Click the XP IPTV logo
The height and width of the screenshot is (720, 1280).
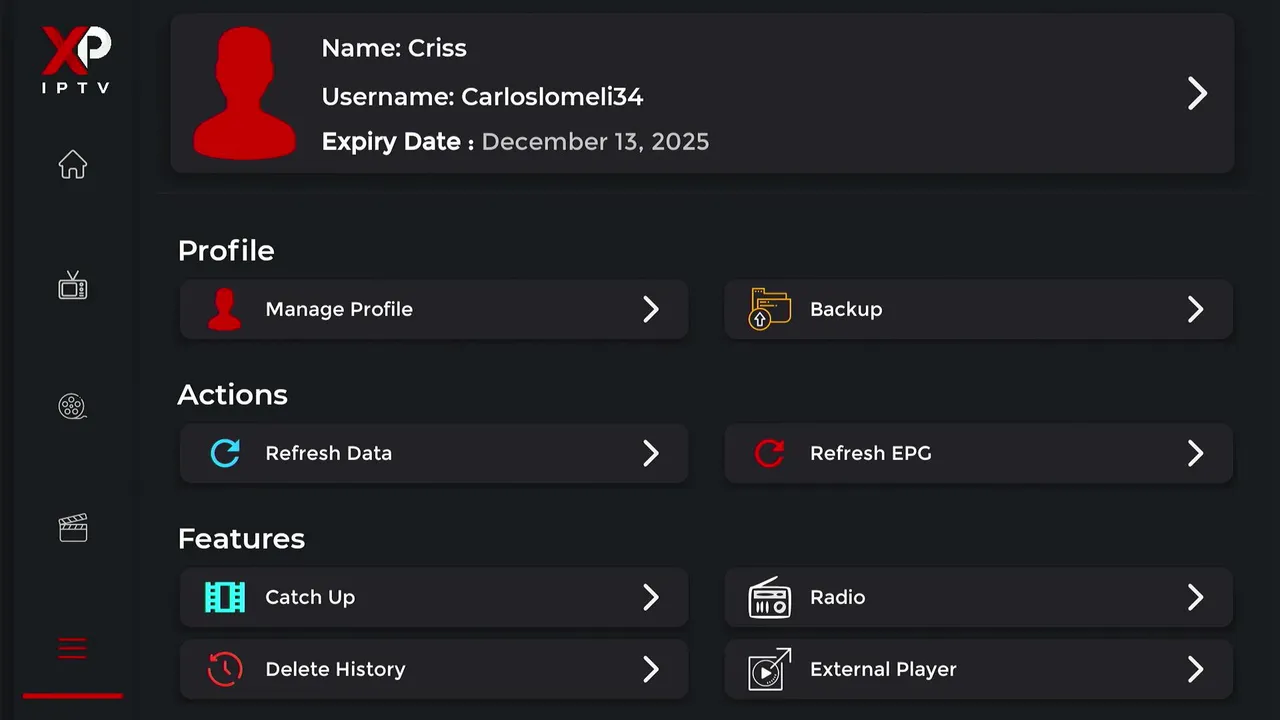pyautogui.click(x=76, y=60)
